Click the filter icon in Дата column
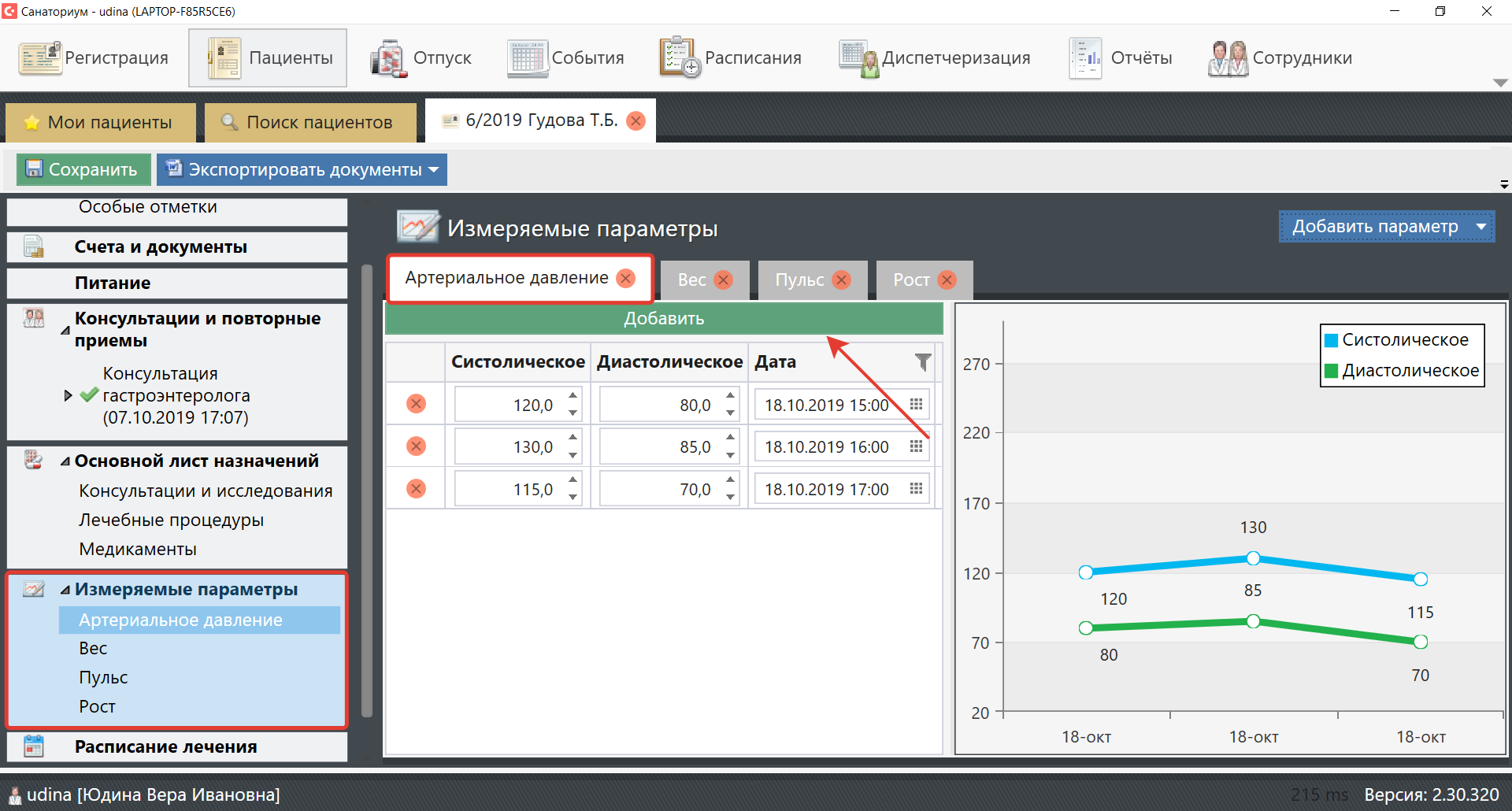Viewport: 1512px width, 811px height. 923,362
